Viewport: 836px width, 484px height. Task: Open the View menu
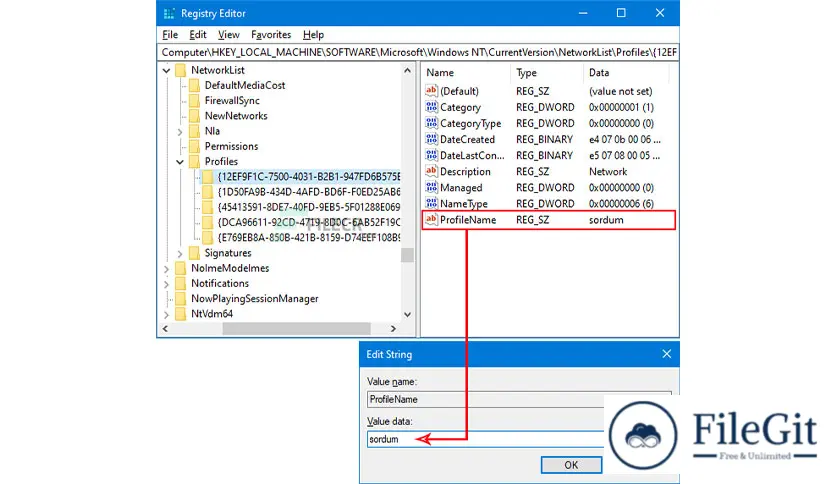(229, 35)
